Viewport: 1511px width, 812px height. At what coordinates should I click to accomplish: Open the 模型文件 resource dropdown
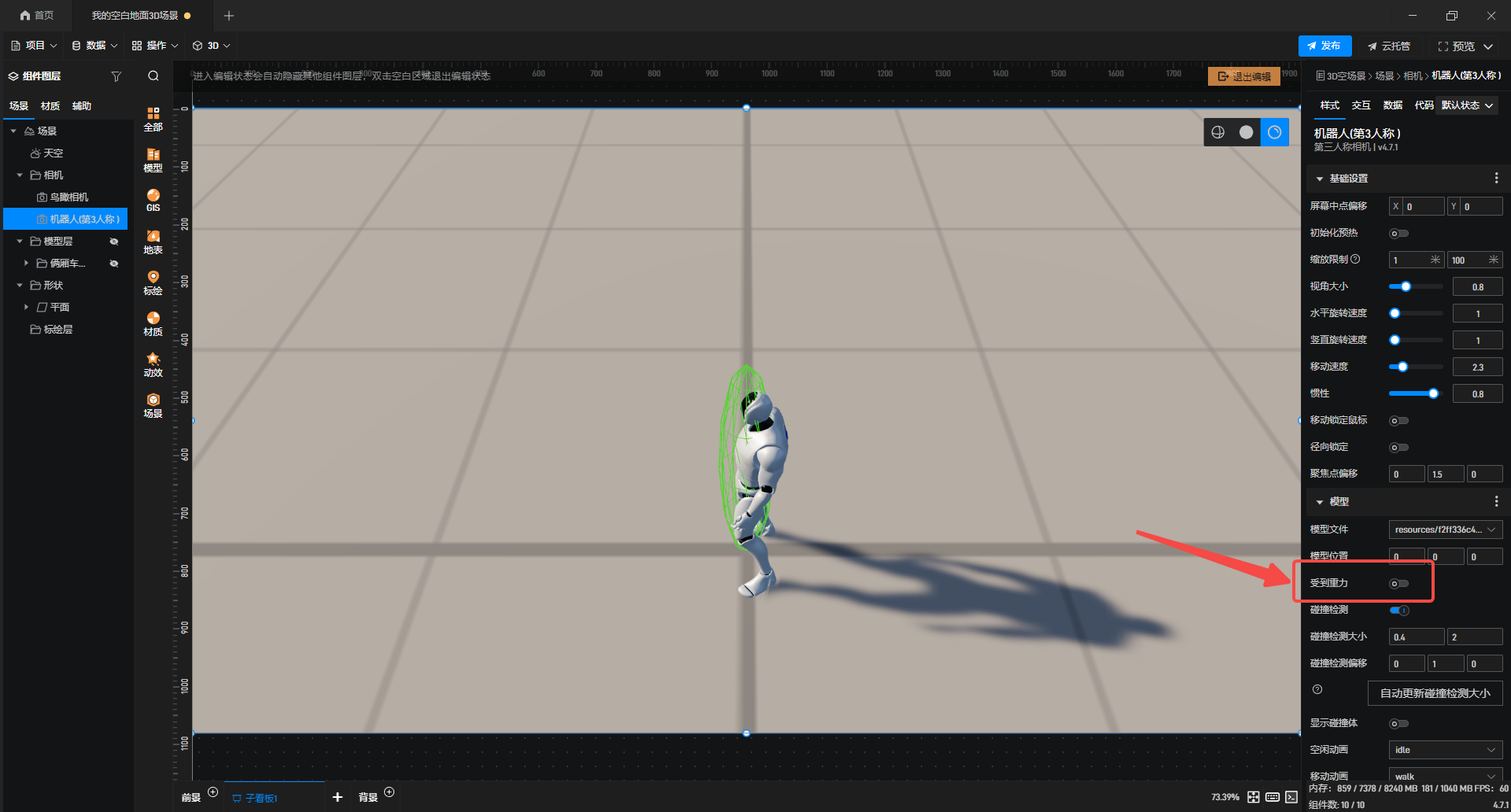pos(1445,530)
